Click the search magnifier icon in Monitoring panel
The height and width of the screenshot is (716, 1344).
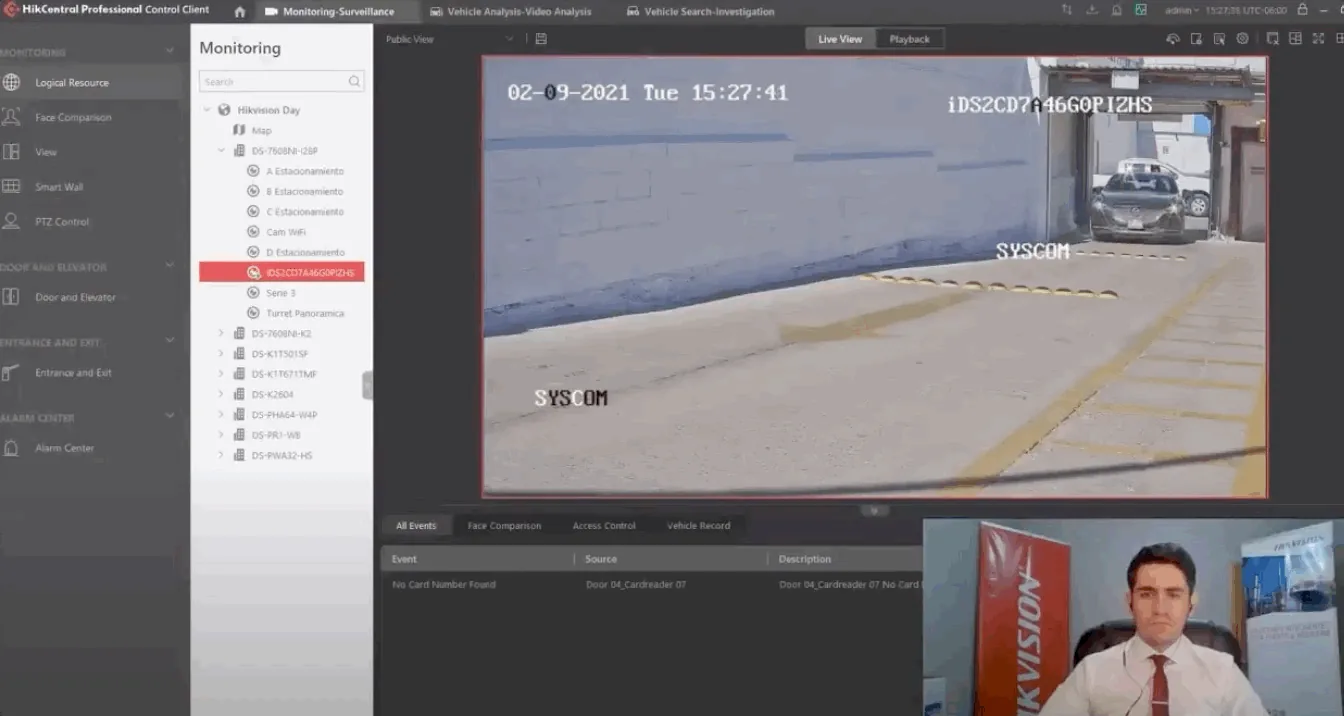point(354,82)
